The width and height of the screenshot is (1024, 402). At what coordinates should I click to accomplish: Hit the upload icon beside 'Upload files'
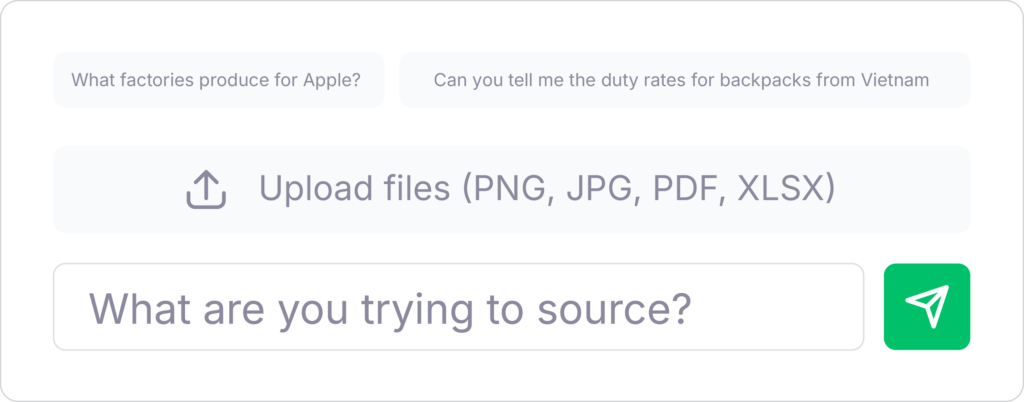click(206, 189)
